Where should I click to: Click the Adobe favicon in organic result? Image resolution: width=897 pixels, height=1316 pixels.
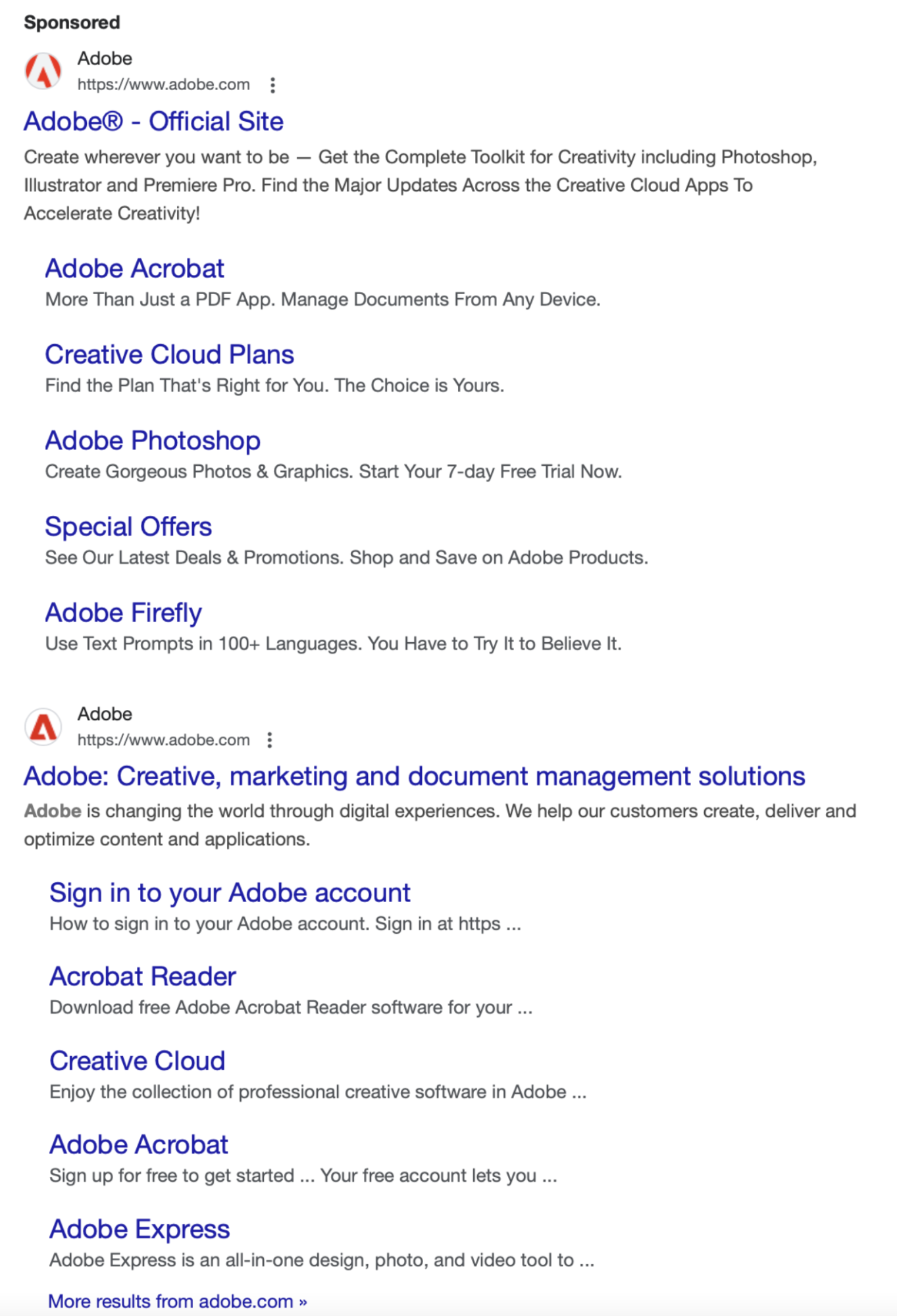pos(43,727)
